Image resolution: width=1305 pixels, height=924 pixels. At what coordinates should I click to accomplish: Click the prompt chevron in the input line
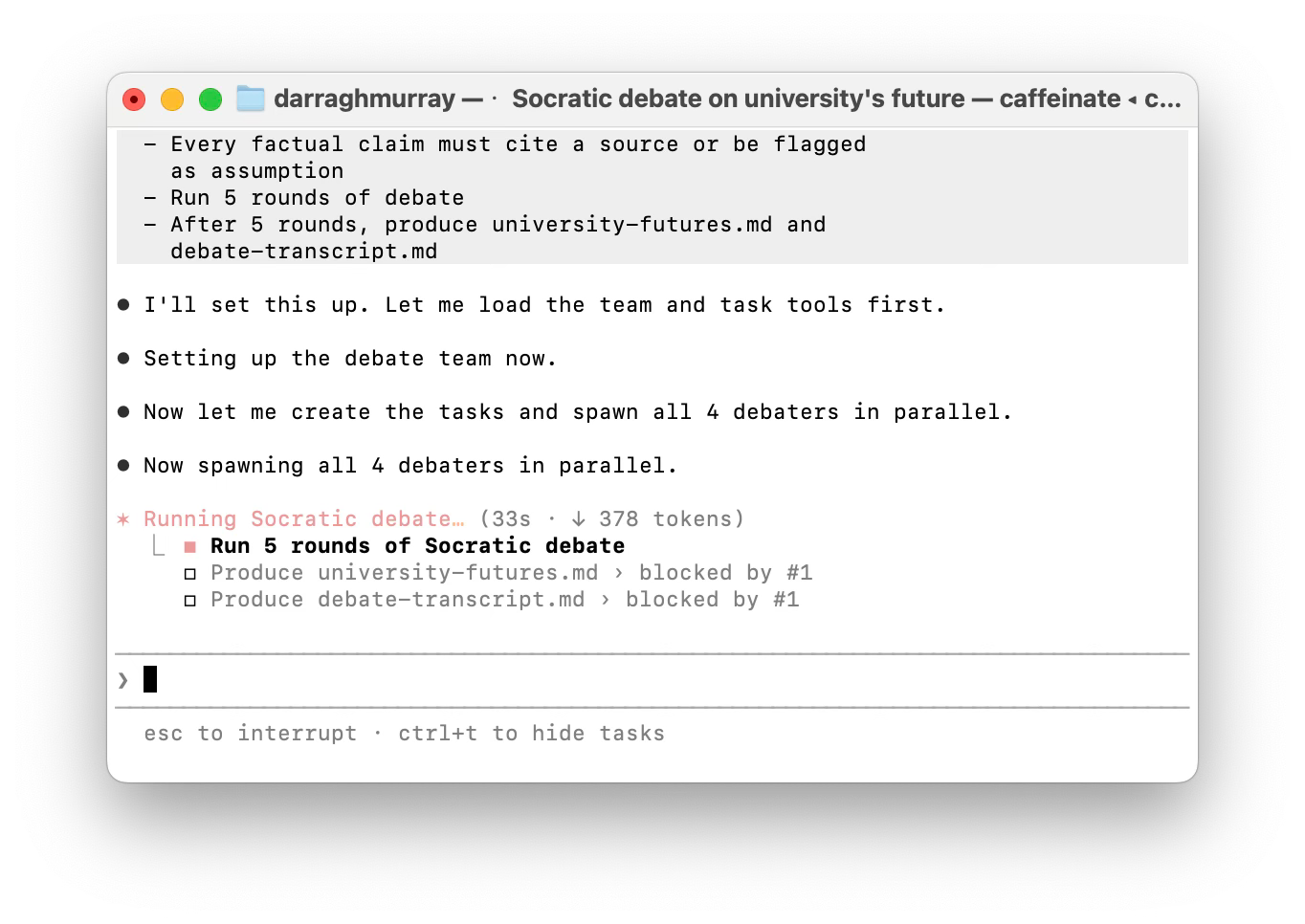click(x=122, y=680)
